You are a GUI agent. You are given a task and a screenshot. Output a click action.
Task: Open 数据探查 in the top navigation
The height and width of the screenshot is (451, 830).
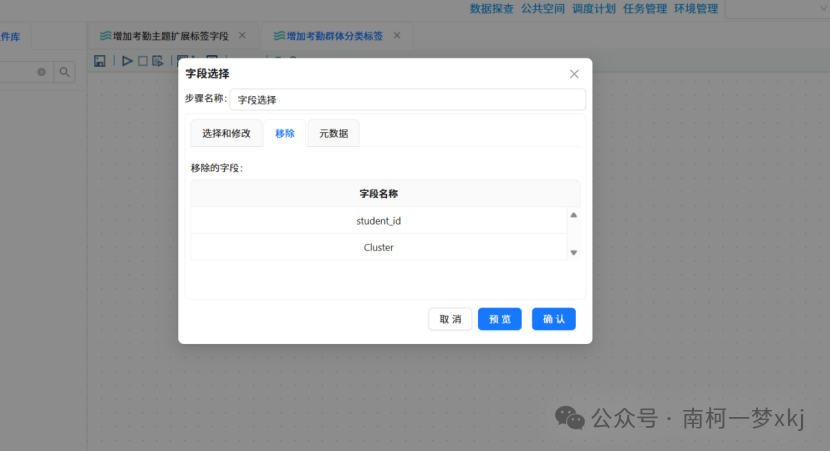coord(492,8)
